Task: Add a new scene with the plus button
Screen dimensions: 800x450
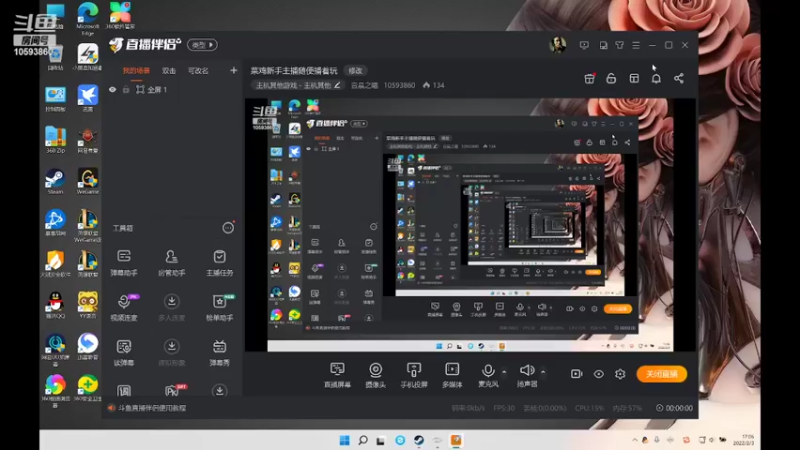Action: tap(234, 70)
